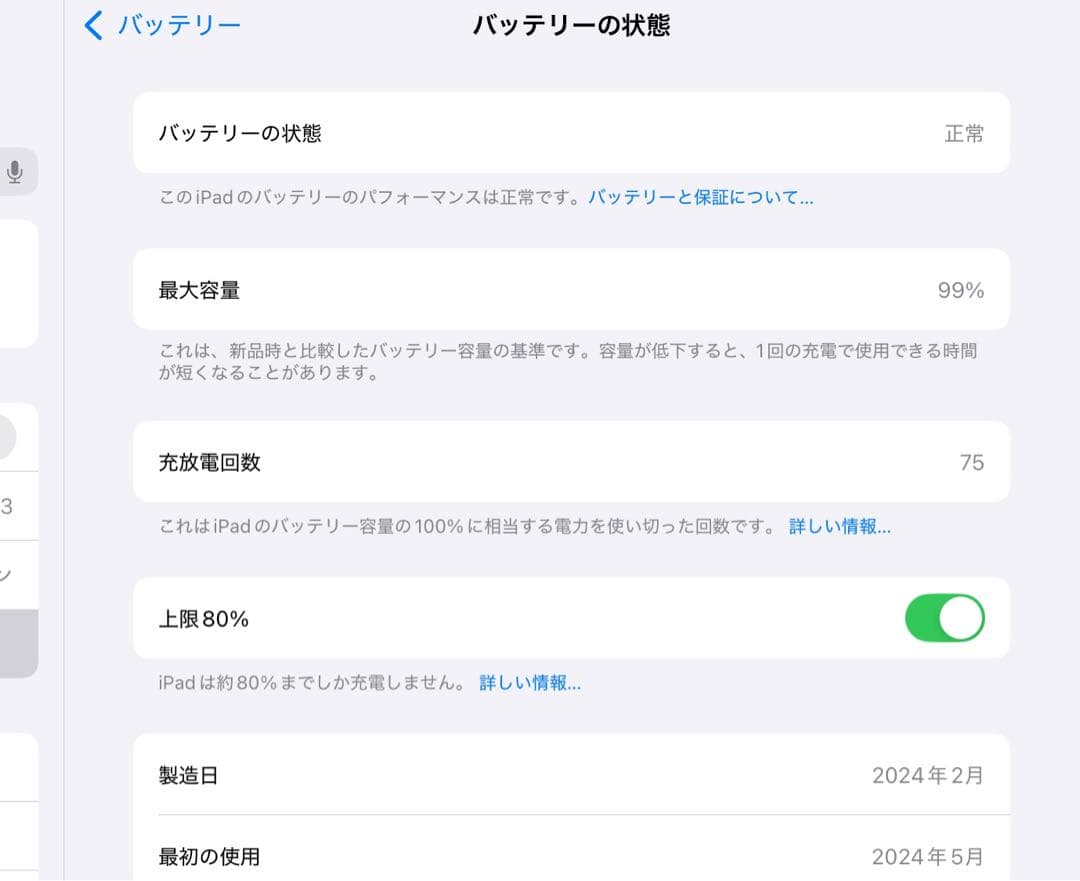This screenshot has height=881, width=1080.
Task: Tap the microphone dictation icon in sidebar
Action: point(16,173)
